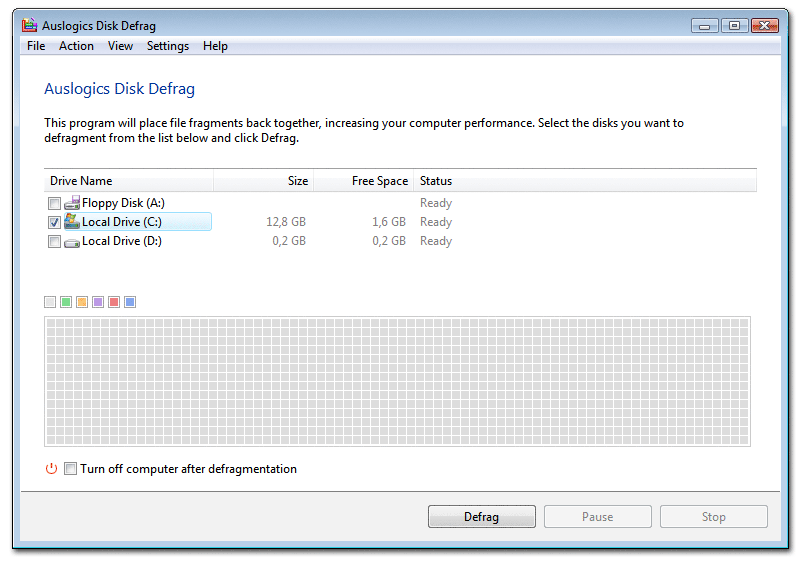The width and height of the screenshot is (800, 565).
Task: Open the View menu
Action: [120, 46]
